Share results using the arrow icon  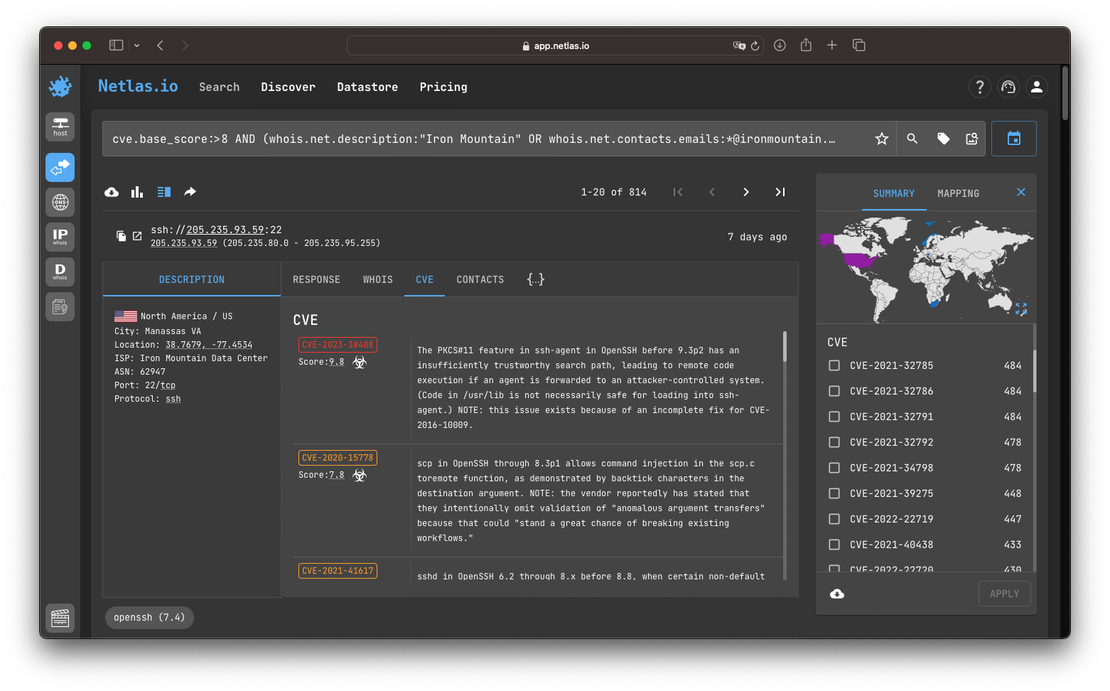(188, 191)
